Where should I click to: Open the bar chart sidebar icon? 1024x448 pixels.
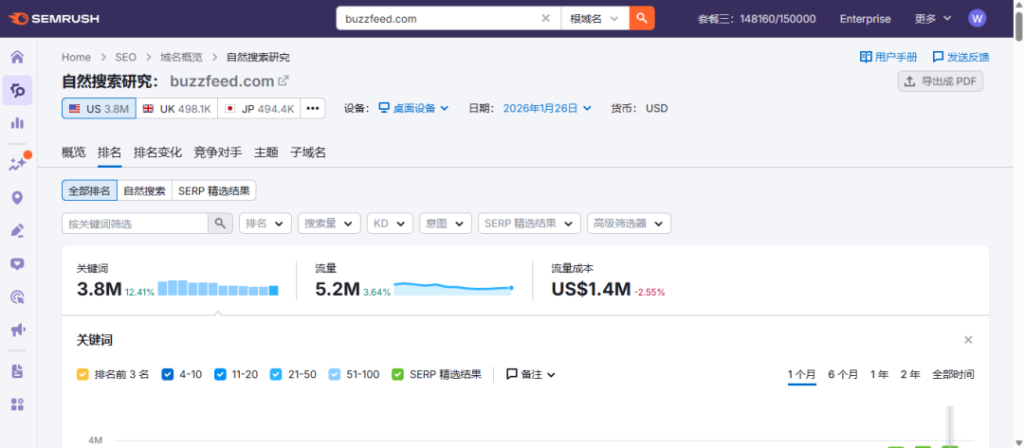pos(17,123)
